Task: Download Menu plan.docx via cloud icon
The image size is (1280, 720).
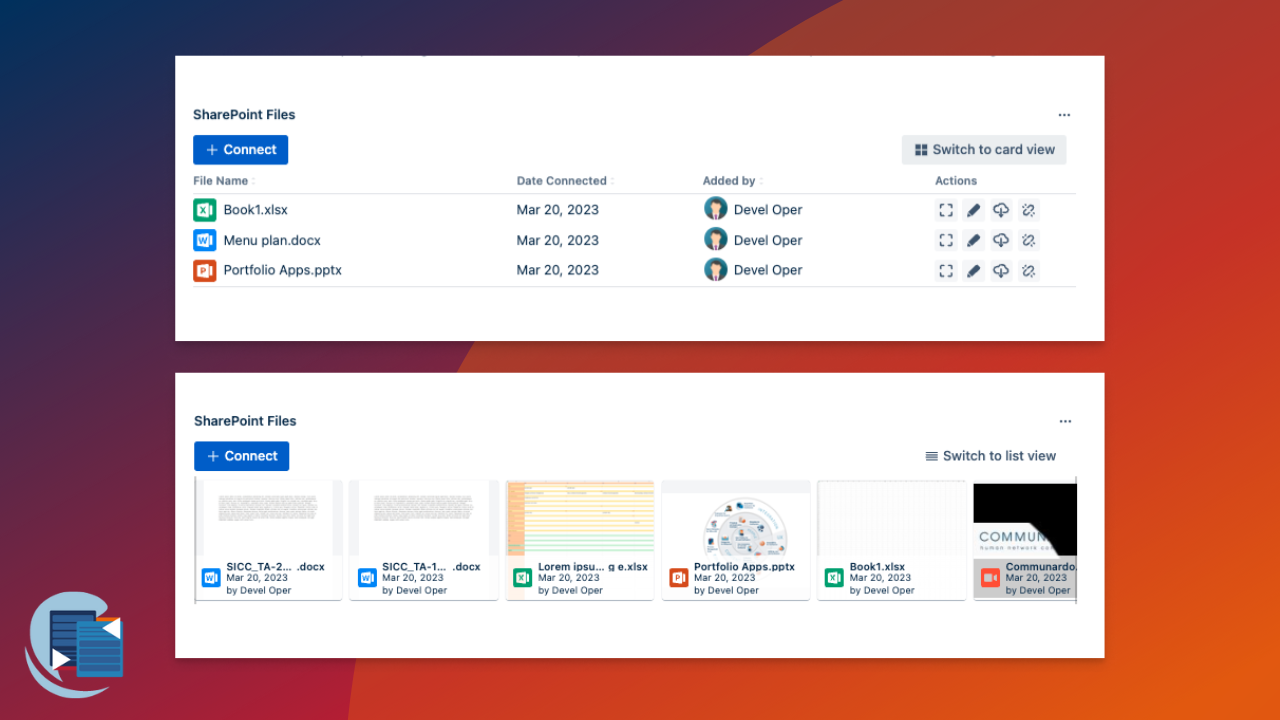Action: (1001, 240)
